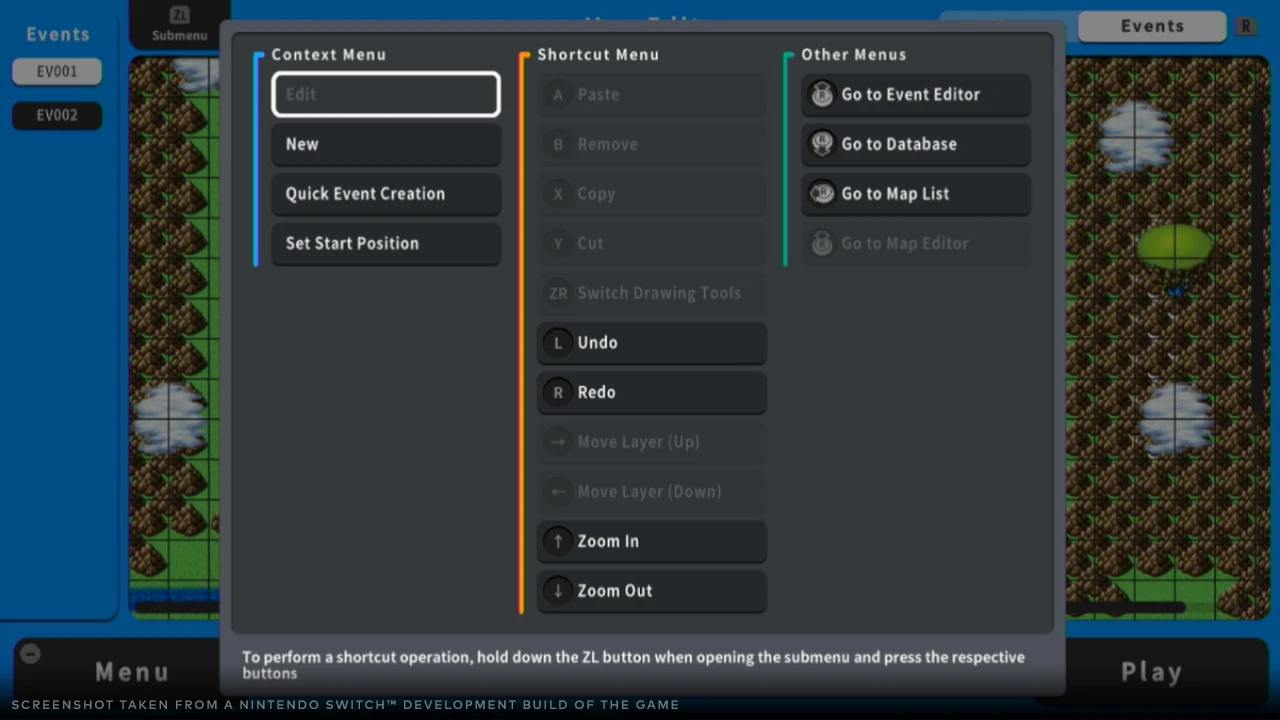
Task: Select New in the Context Menu
Action: [386, 144]
